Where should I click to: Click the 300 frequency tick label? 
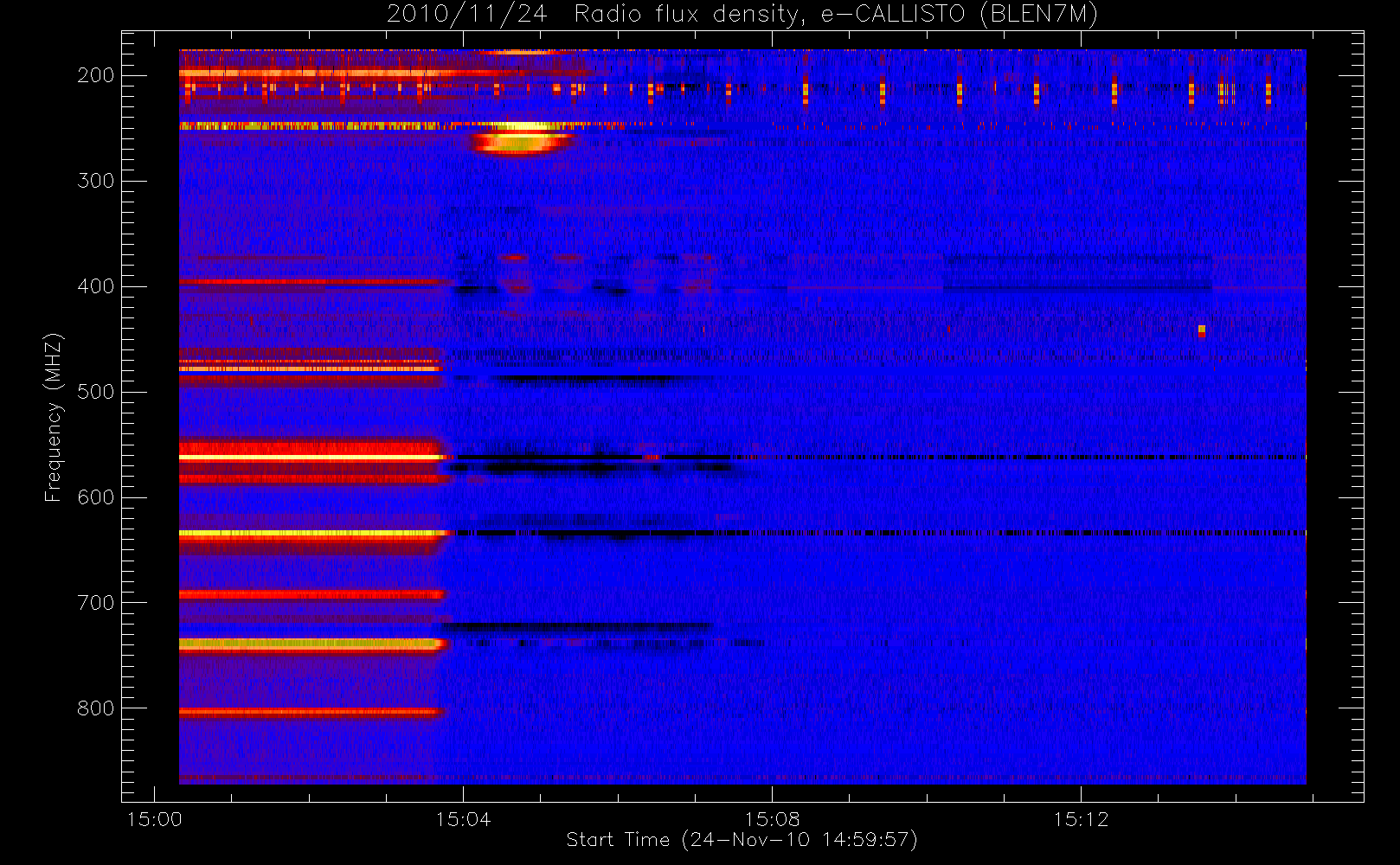pos(95,181)
